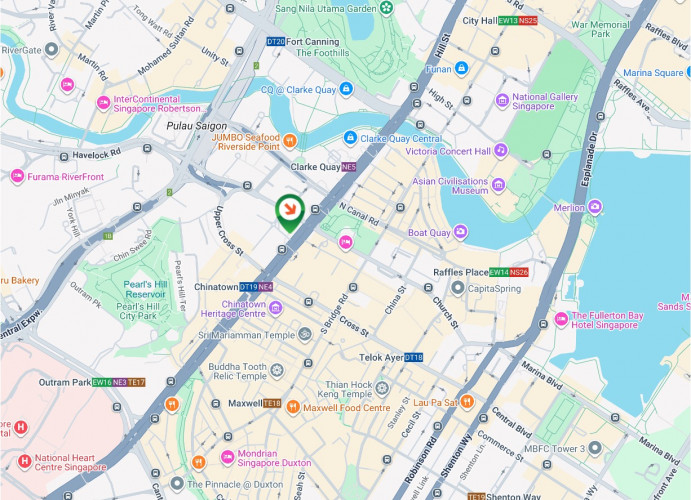Open the Fullerton Bay Hotel marker

(x=561, y=320)
